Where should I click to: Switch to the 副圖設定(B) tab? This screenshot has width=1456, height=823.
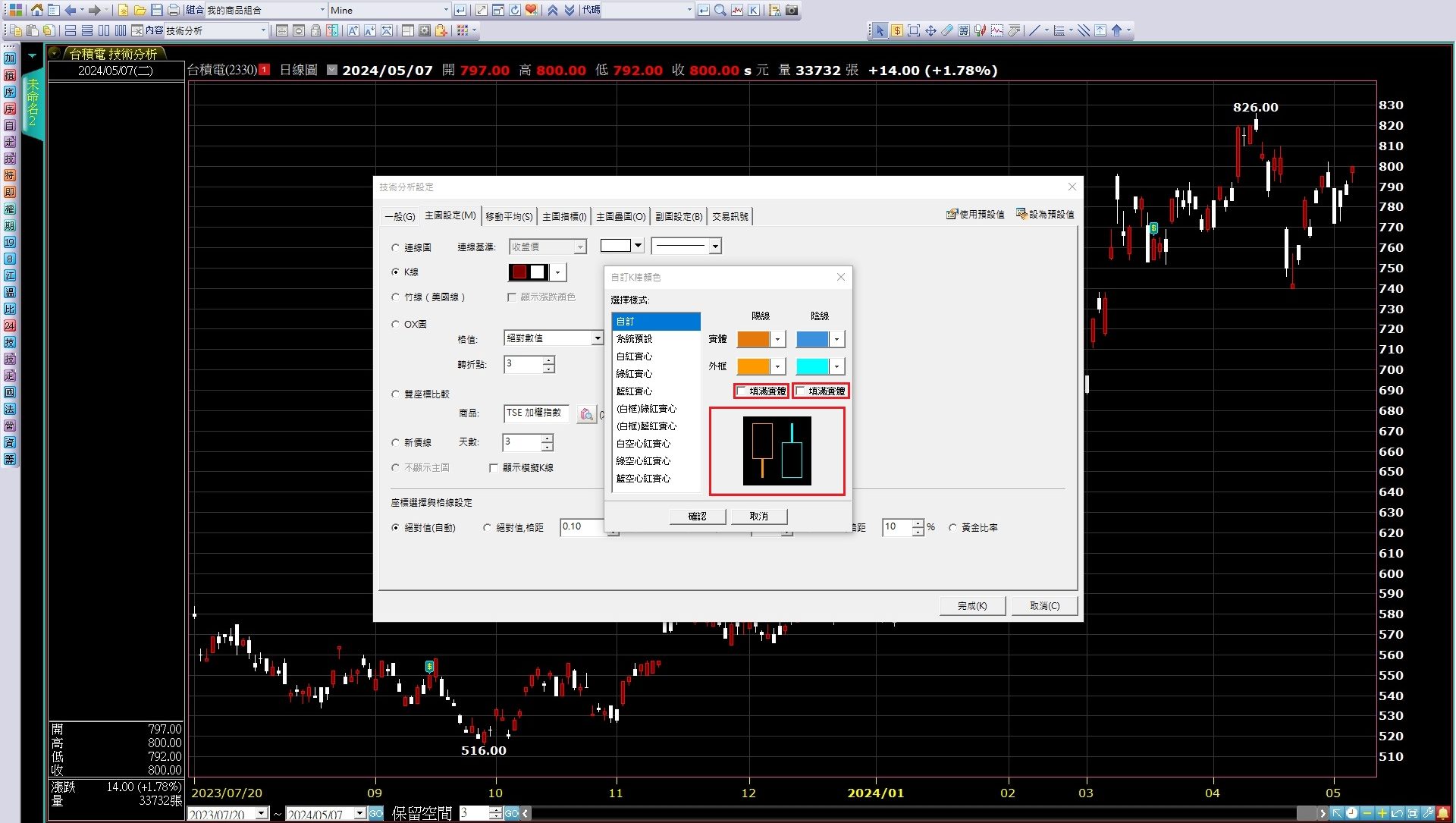679,216
